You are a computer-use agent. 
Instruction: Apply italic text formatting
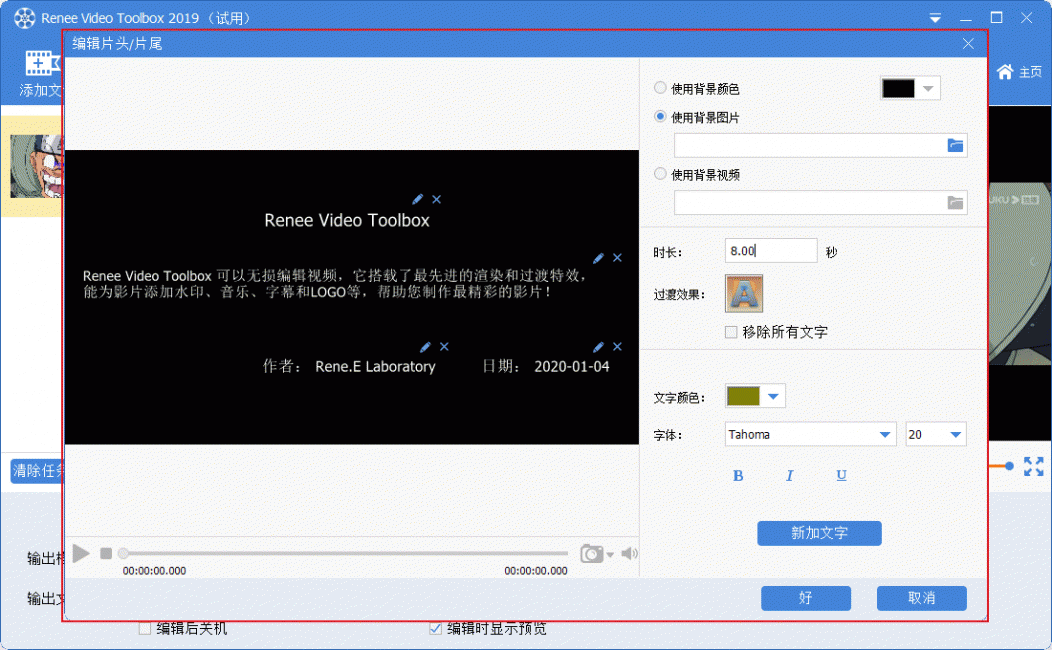[x=790, y=476]
